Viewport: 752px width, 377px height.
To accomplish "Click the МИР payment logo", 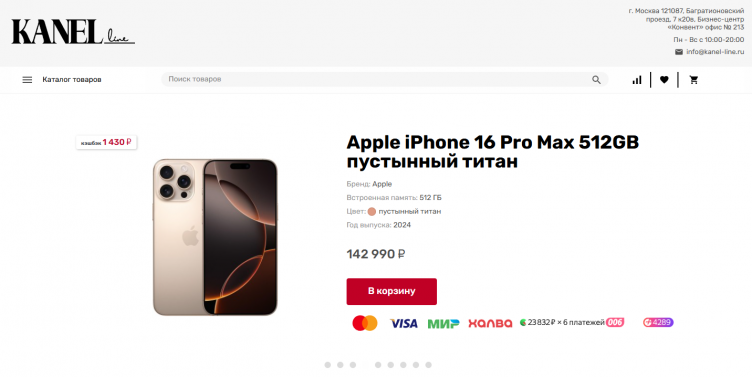I will [443, 324].
